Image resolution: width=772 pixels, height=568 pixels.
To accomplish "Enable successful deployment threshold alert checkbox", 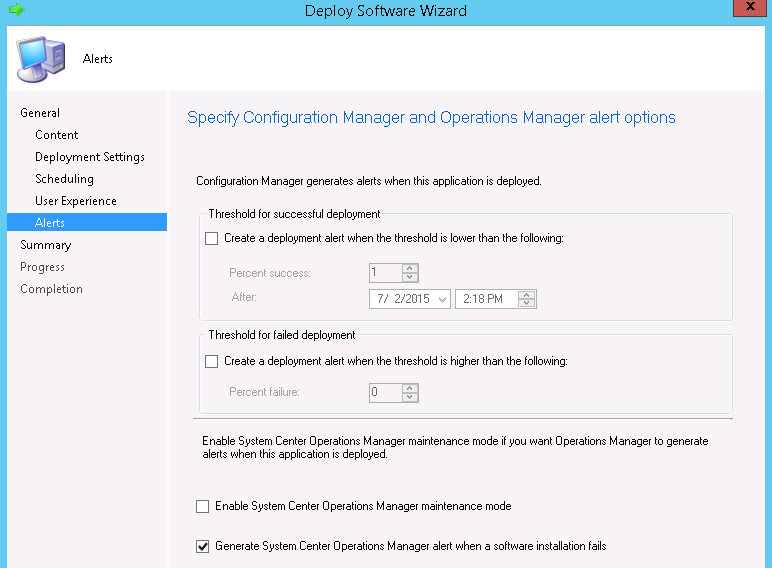I will [211, 238].
